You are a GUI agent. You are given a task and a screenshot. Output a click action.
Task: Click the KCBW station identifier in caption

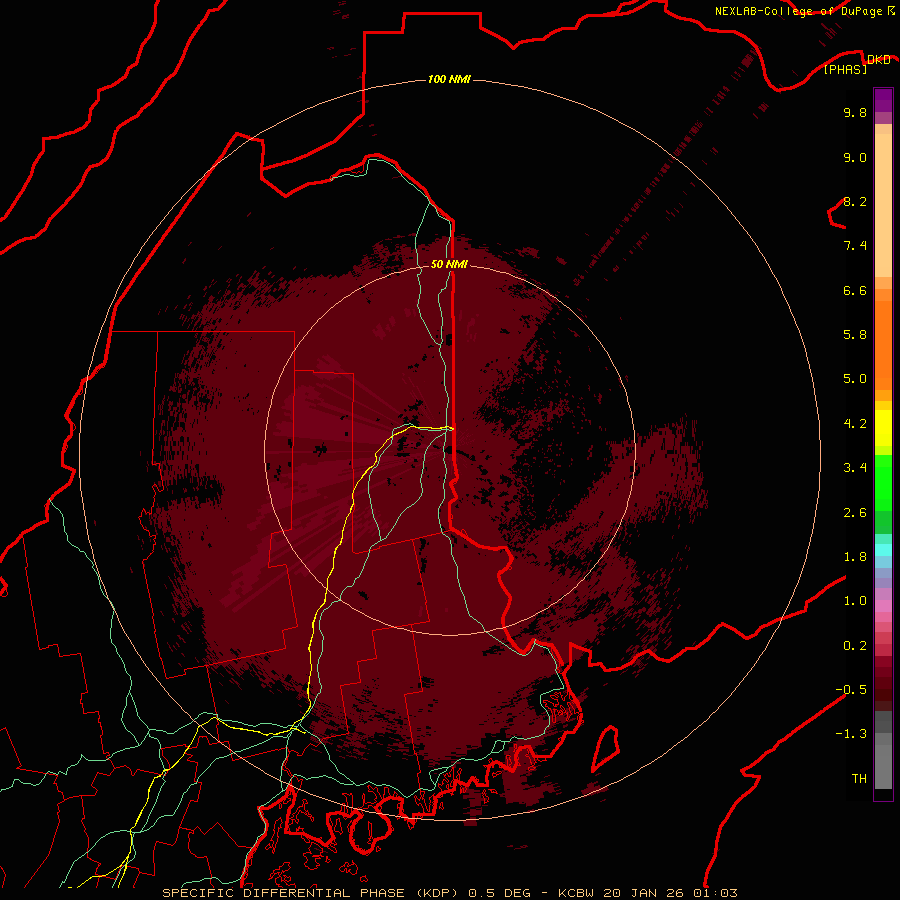576,893
